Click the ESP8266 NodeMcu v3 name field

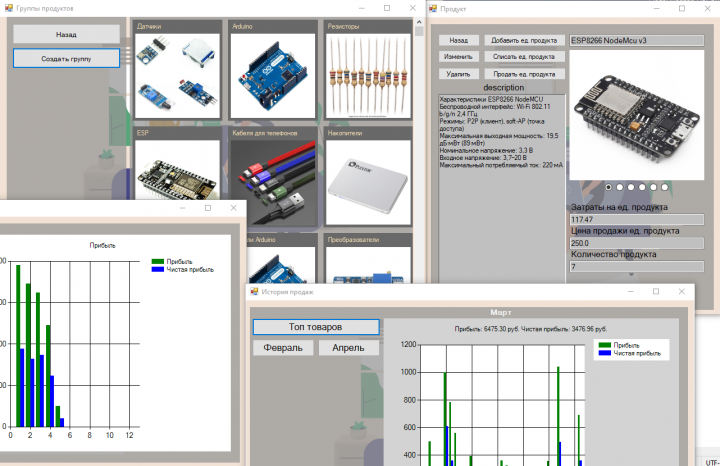636,40
